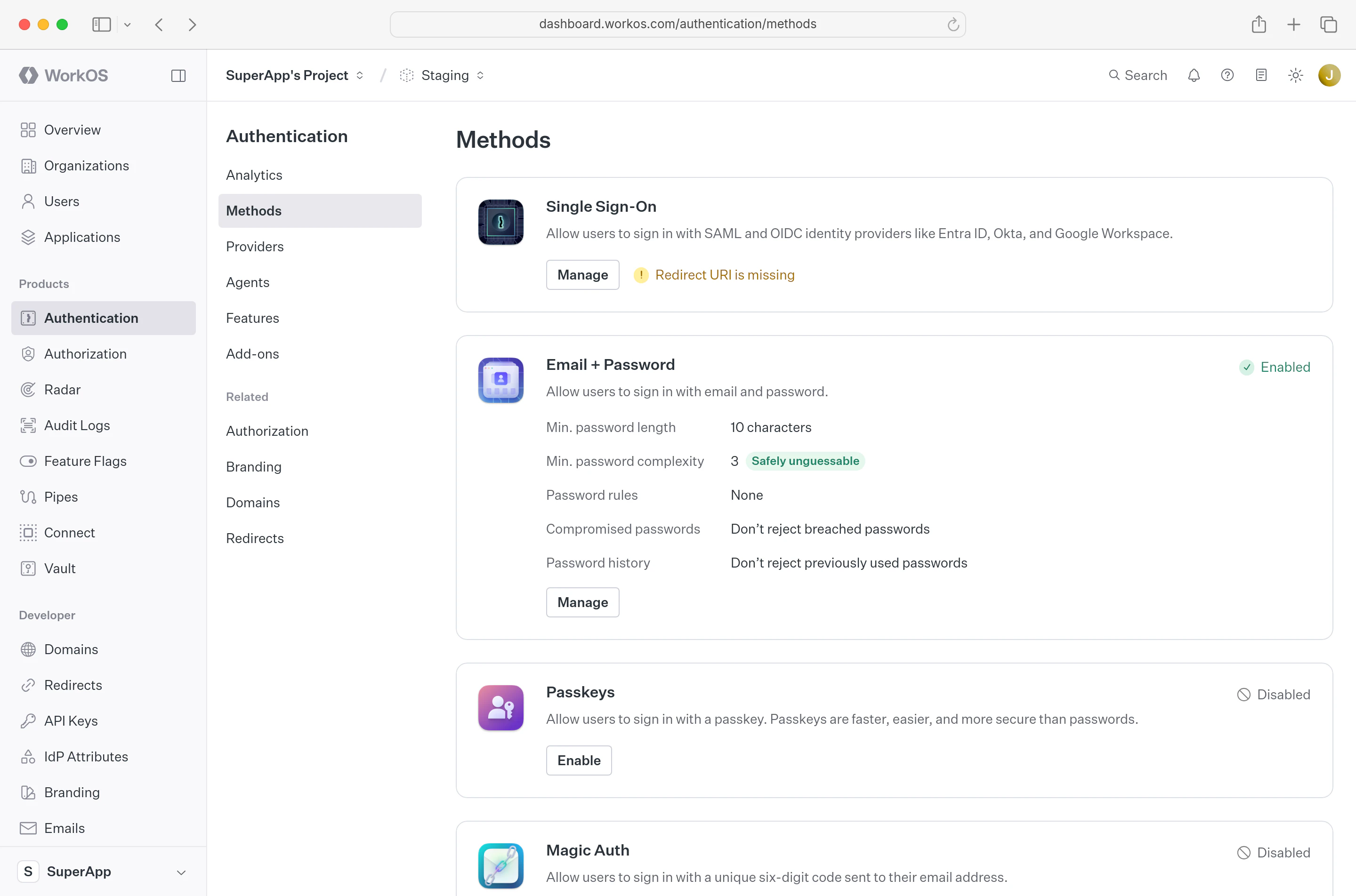The width and height of the screenshot is (1356, 896).
Task: Click Manage for Email + Password
Action: 582,602
